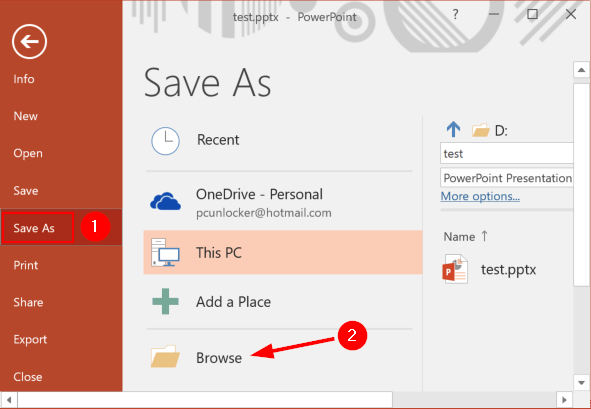
Task: Minimize the PowerPoint window
Action: pos(494,14)
